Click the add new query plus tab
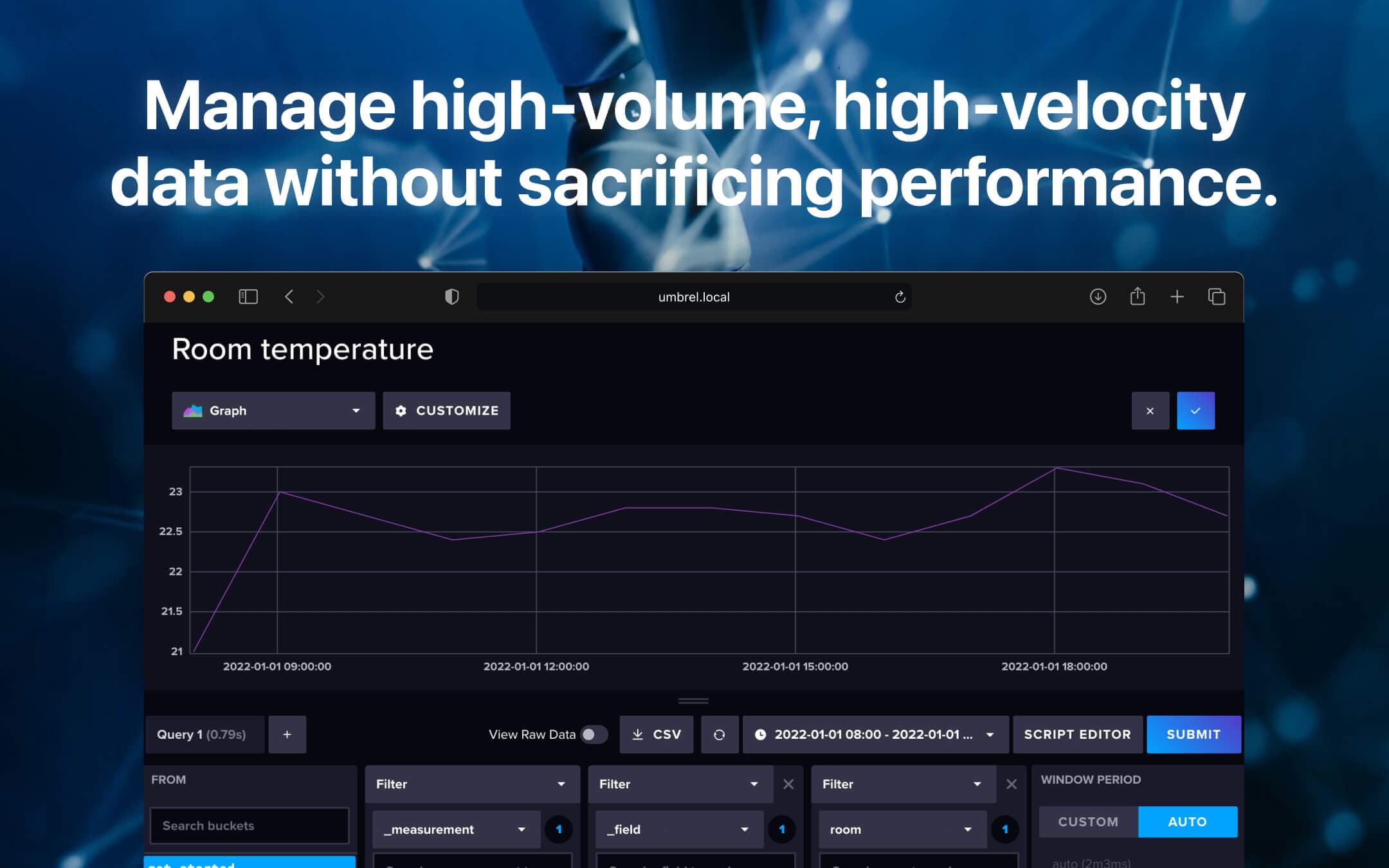Screen dimensions: 1389x868 coord(285,734)
